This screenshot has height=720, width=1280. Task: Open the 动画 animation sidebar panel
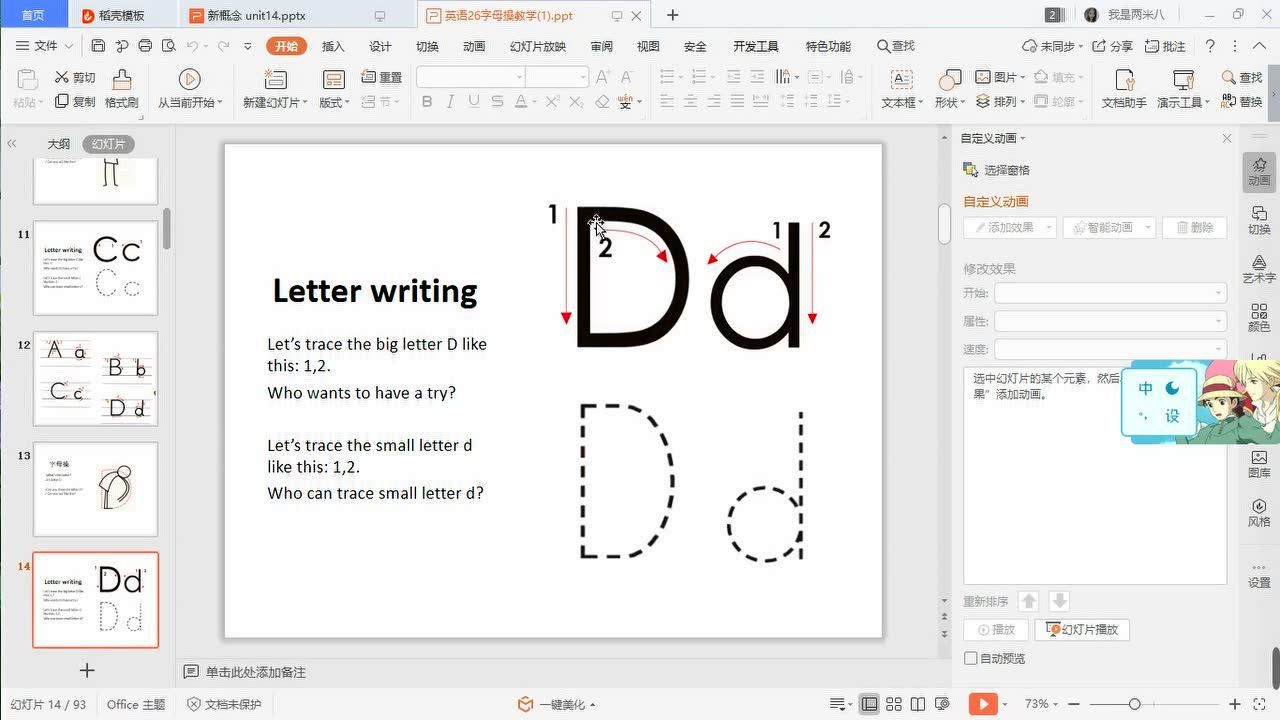click(1259, 171)
